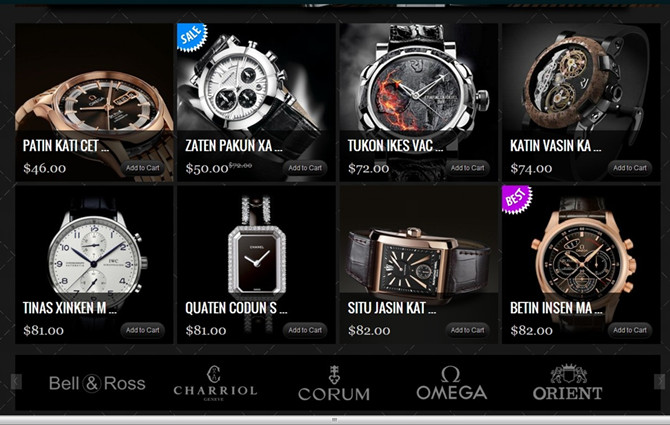Open the Quaten Codun S product title
The height and width of the screenshot is (425, 670).
tap(236, 308)
